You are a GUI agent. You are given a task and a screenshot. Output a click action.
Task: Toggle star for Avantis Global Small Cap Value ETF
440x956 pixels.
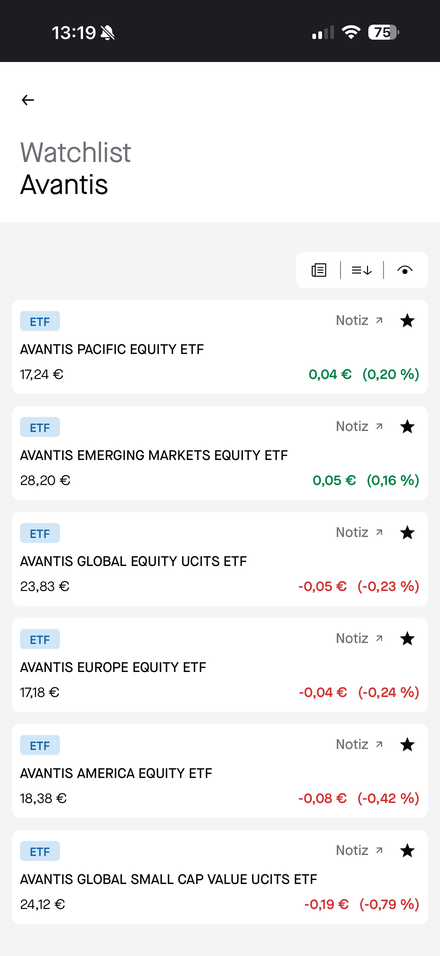pos(407,851)
